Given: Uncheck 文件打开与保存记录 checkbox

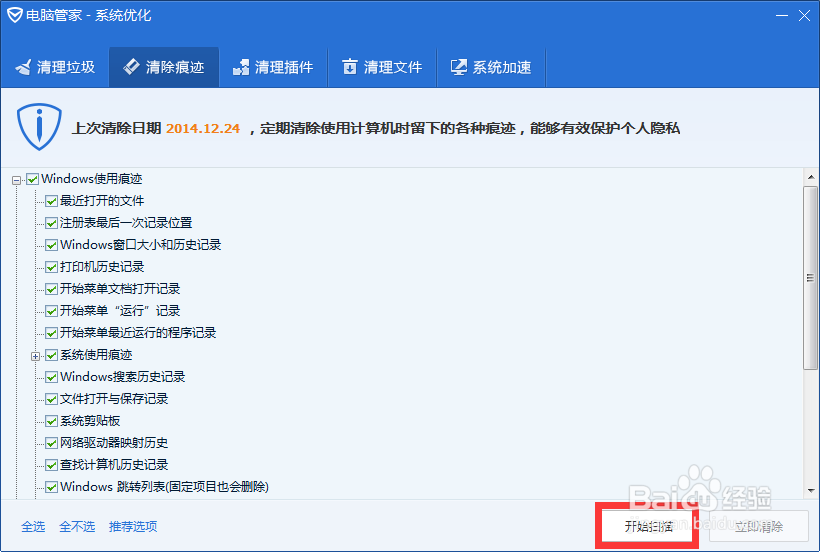Looking at the screenshot, I should [x=51, y=399].
